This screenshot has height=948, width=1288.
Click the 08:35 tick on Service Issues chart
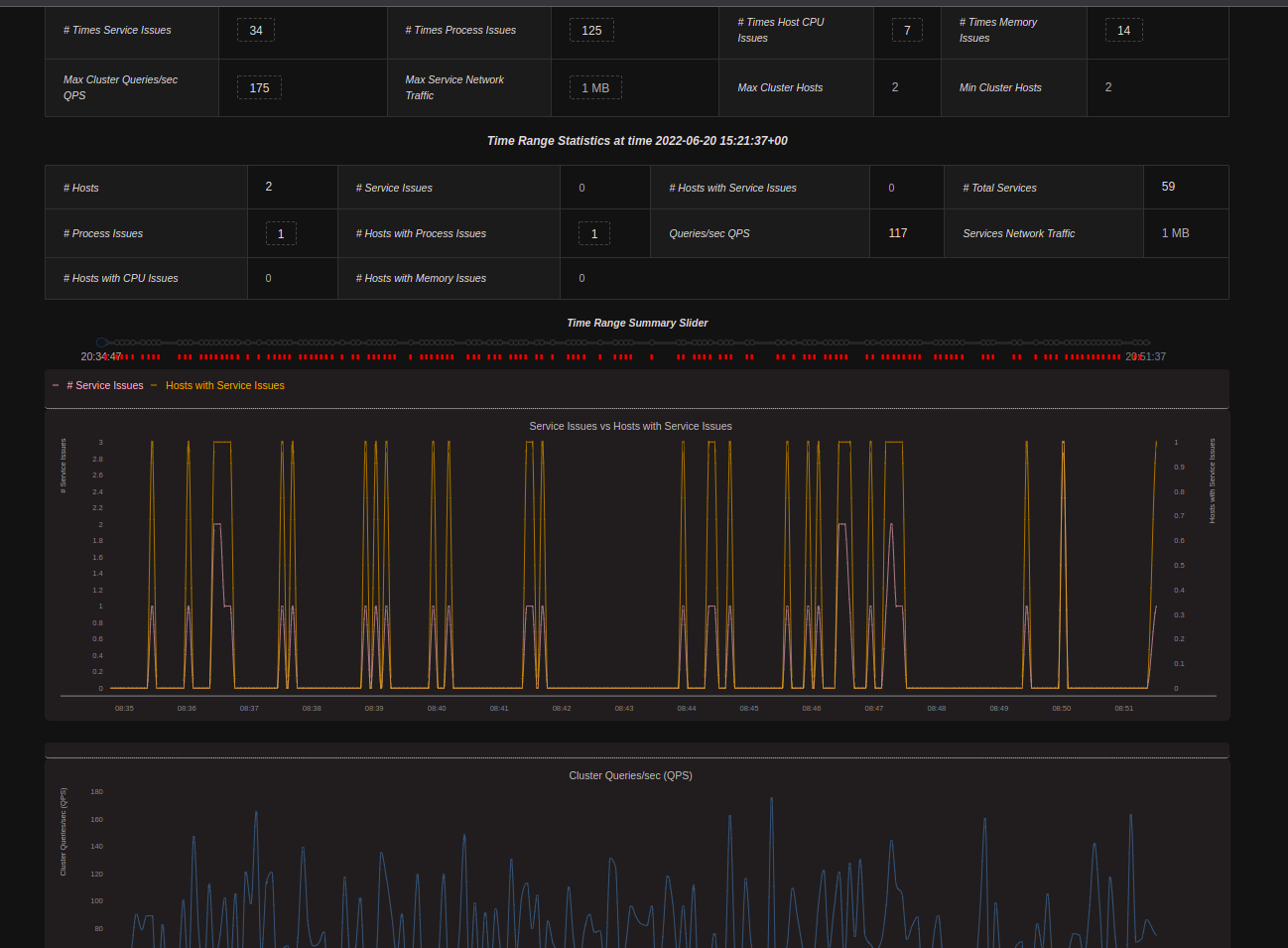tap(124, 709)
